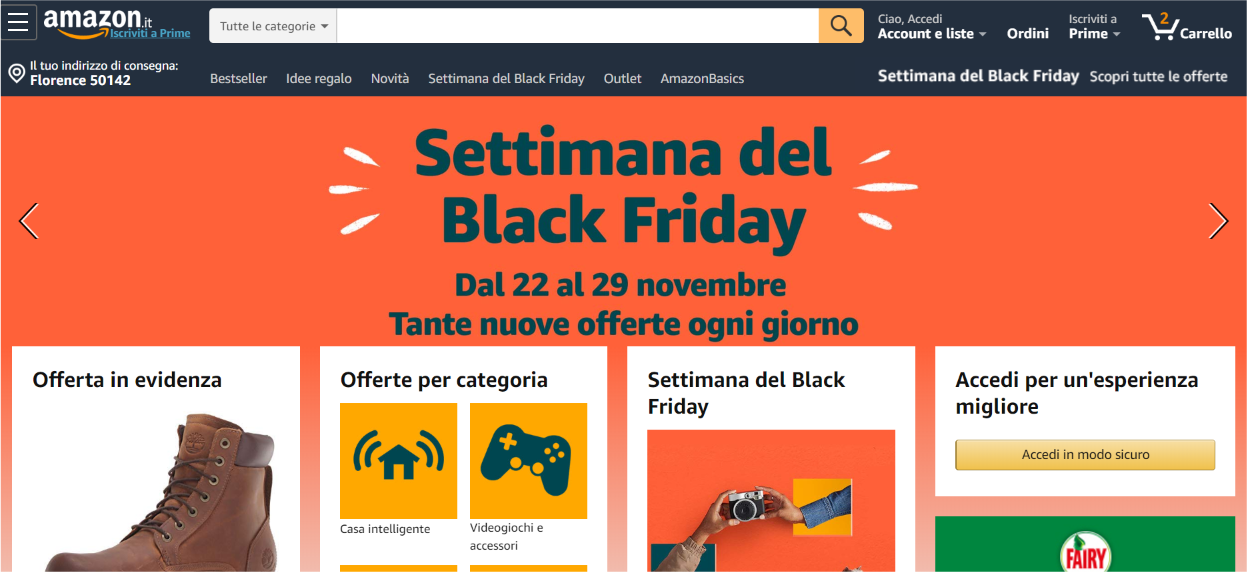The width and height of the screenshot is (1247, 572).
Task: Advance banner with right arrow
Action: click(x=1217, y=221)
